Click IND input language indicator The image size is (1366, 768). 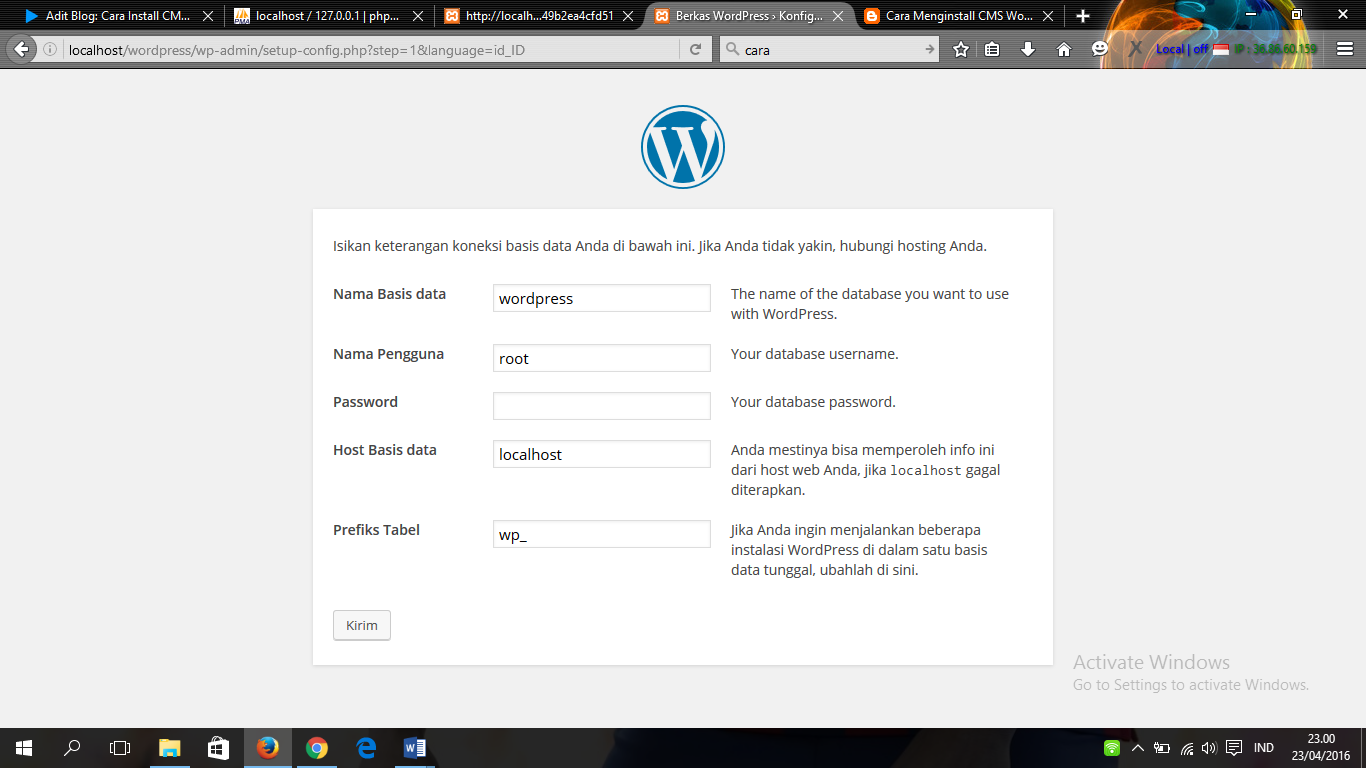click(1264, 748)
